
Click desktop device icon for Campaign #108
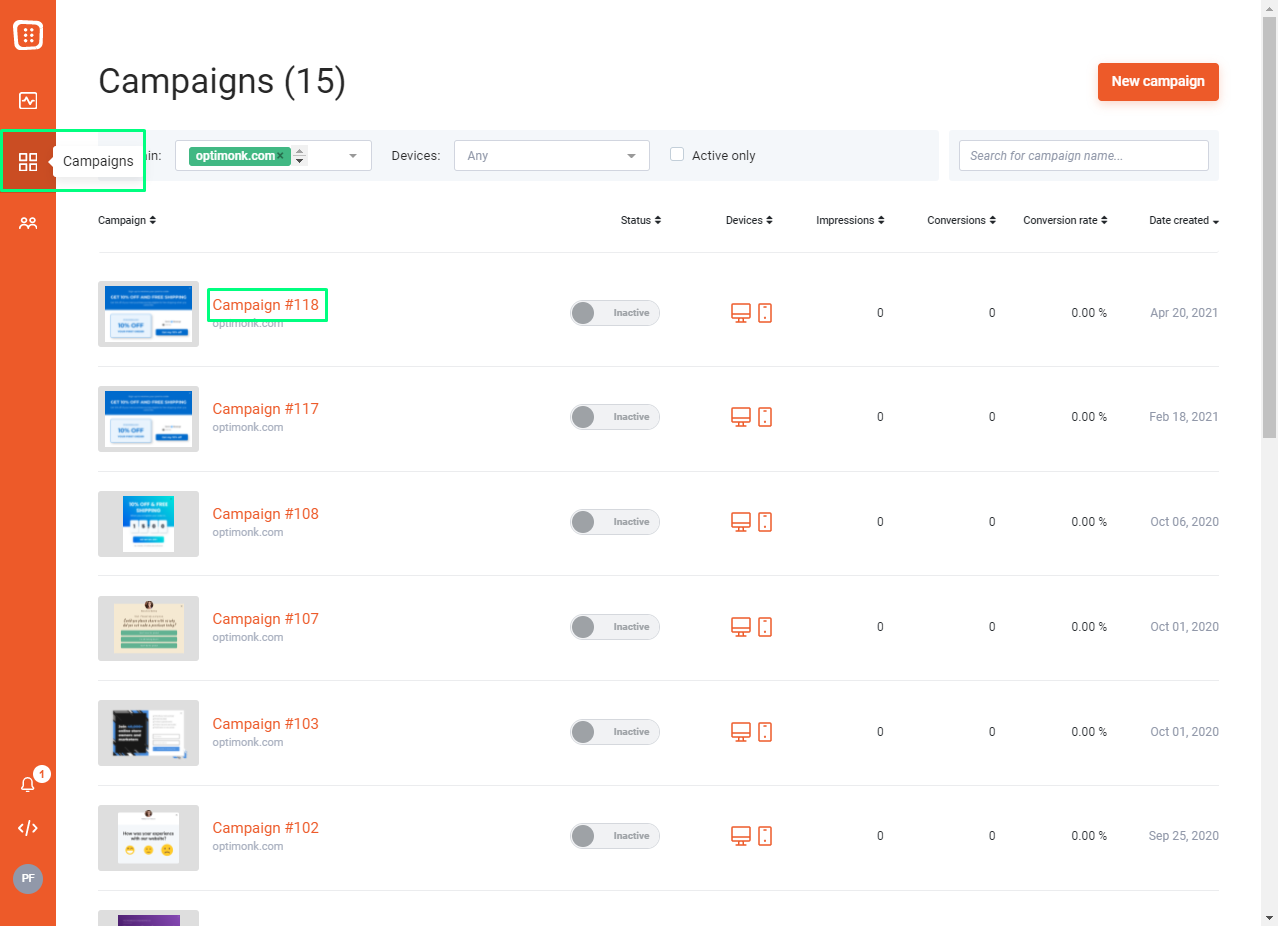click(x=741, y=522)
